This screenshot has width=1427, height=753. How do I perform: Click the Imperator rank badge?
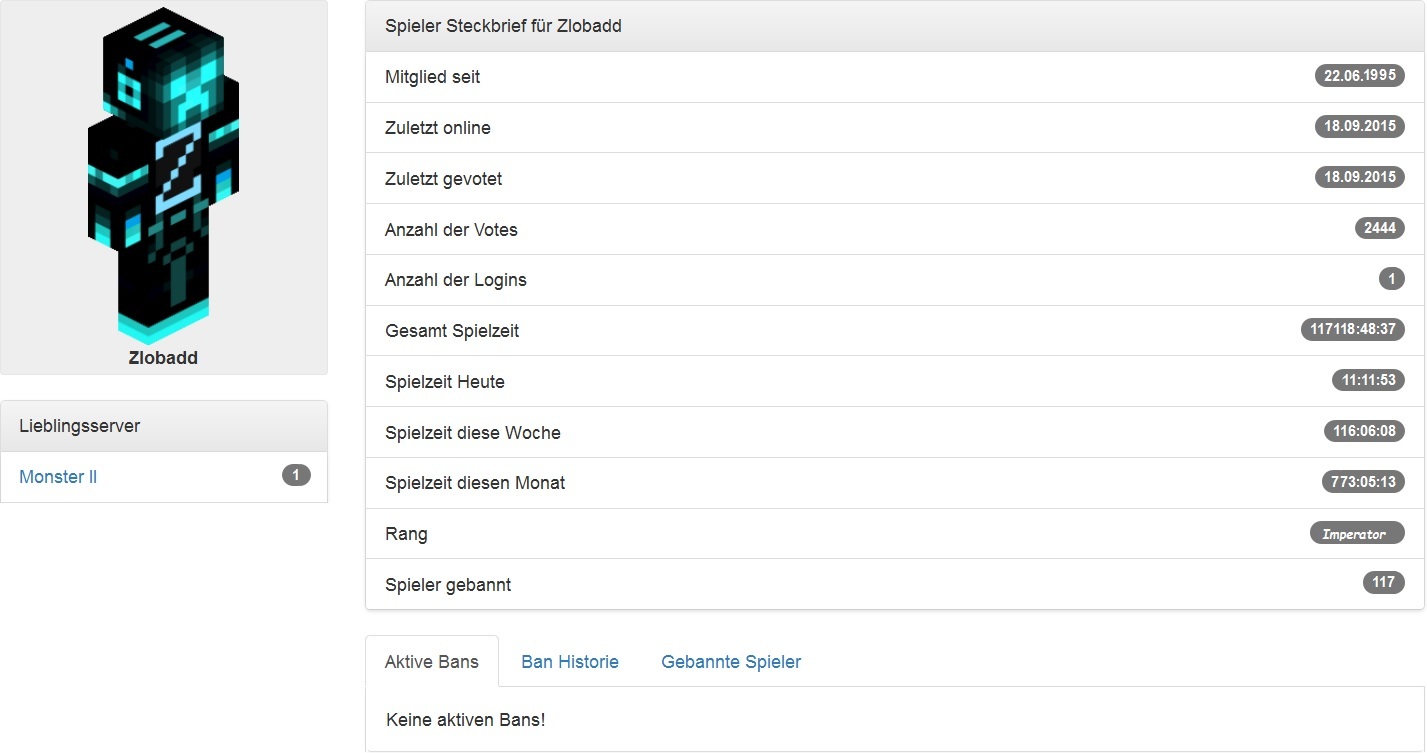tap(1356, 534)
